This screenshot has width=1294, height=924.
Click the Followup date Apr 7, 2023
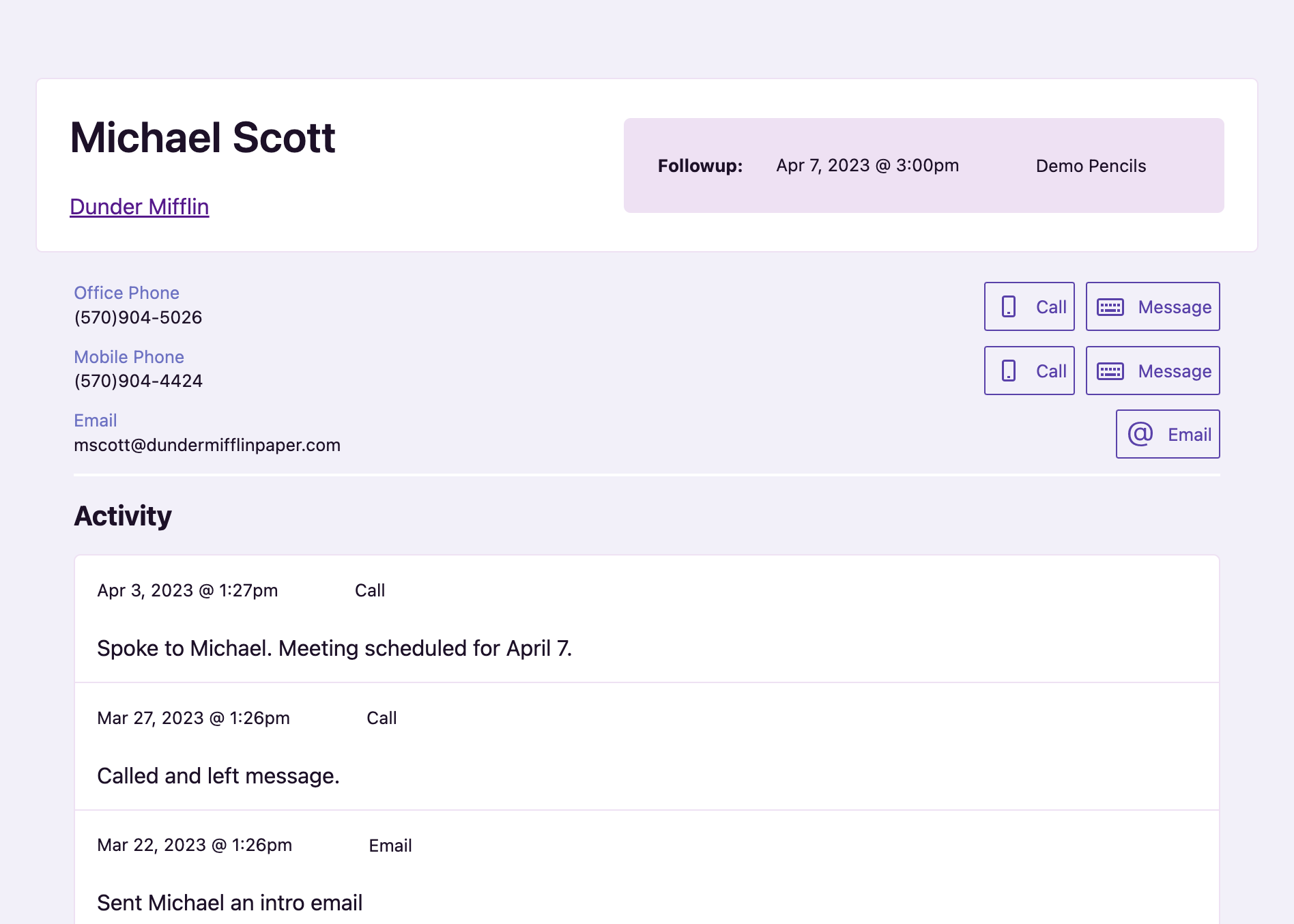click(x=867, y=165)
